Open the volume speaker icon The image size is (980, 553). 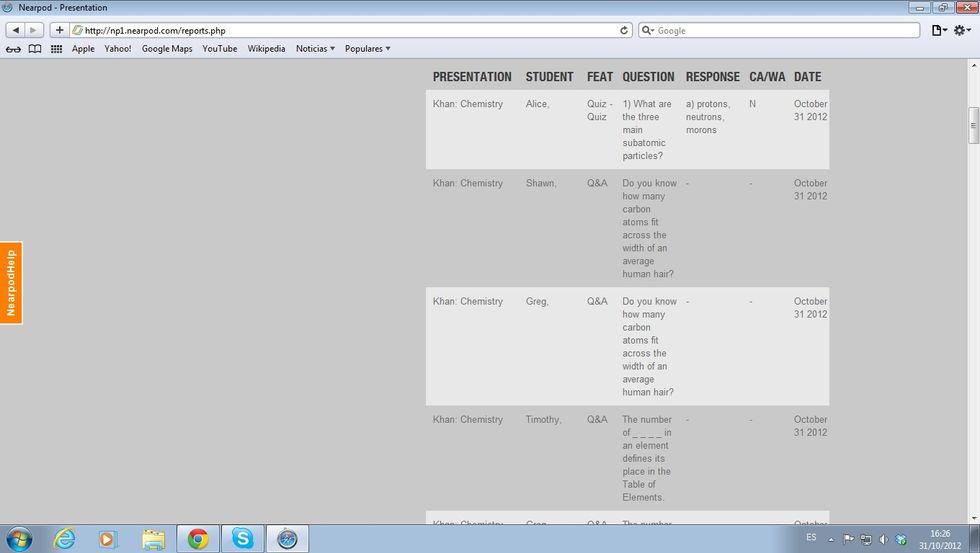point(883,539)
